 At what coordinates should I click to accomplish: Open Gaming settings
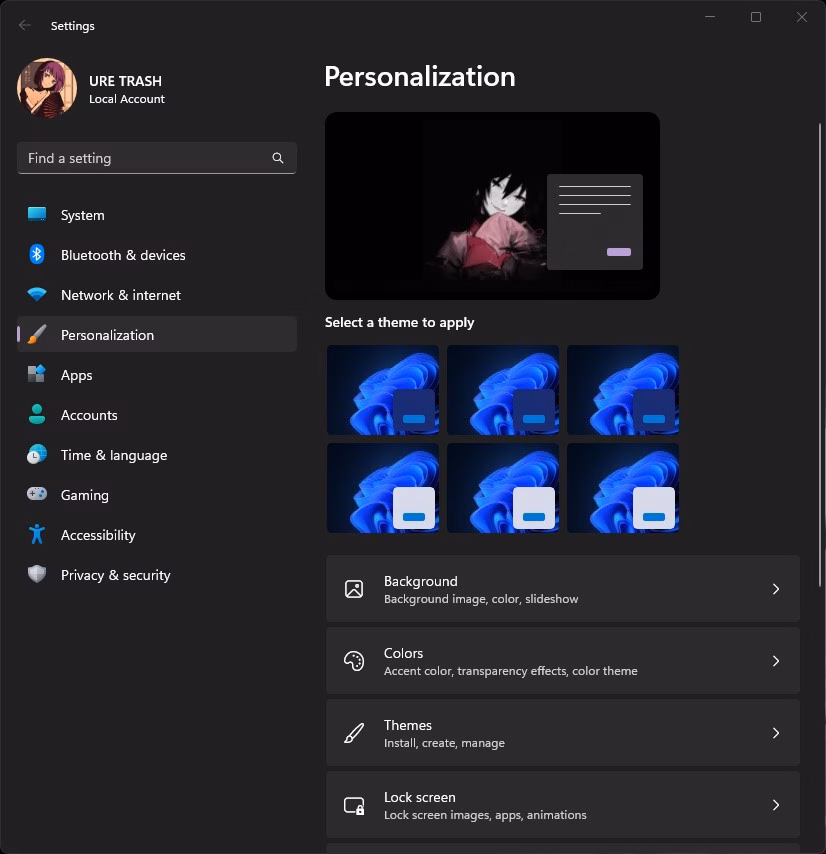coord(157,495)
